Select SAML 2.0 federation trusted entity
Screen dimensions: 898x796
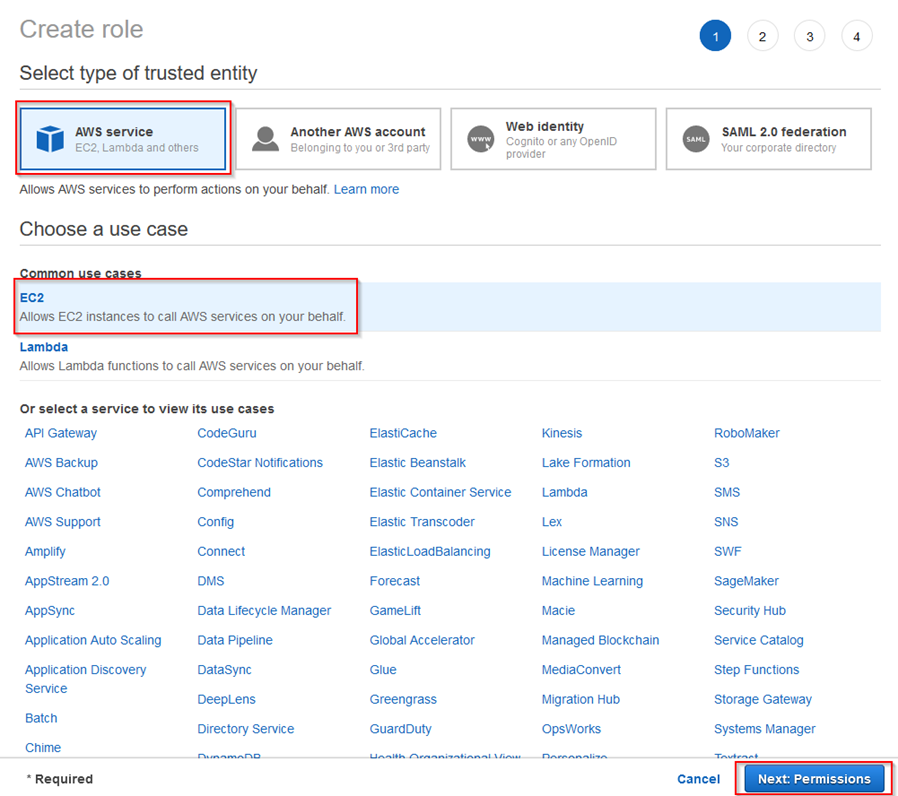(769, 139)
